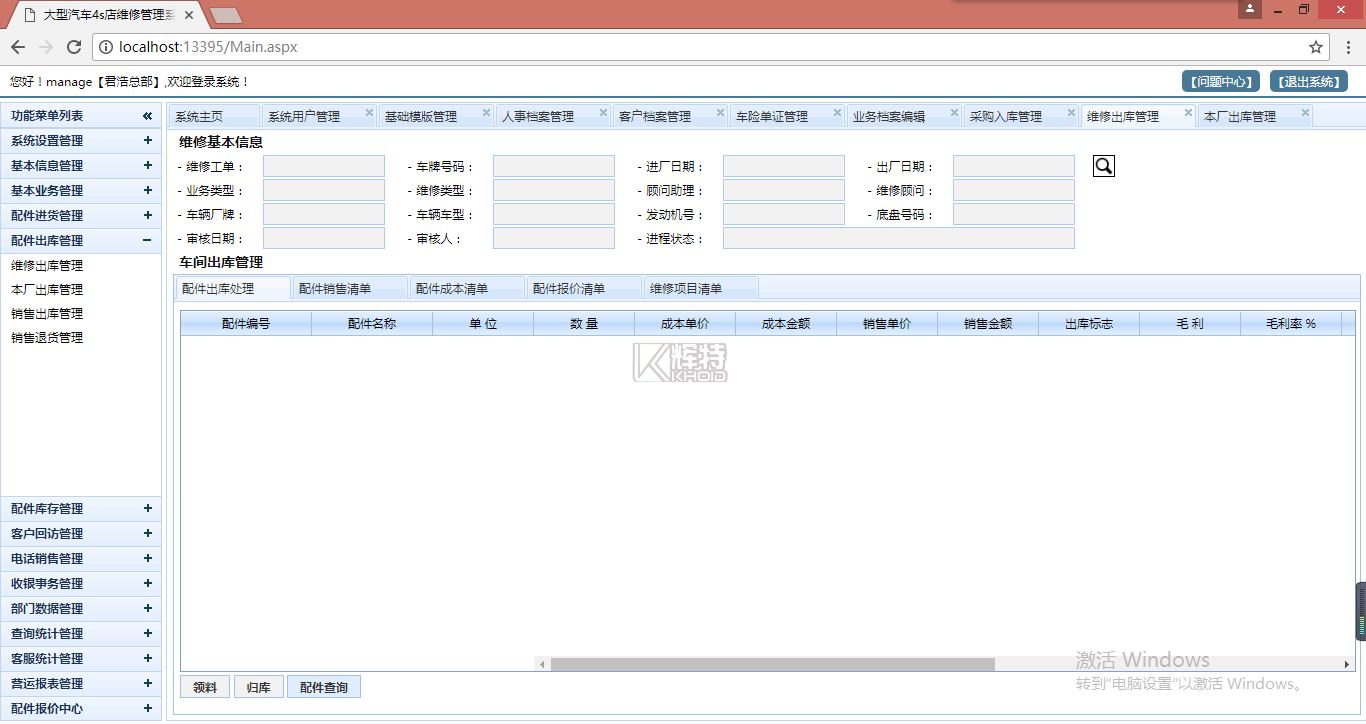This screenshot has height=724, width=1366.
Task: Go back with the browser back arrow
Action: pos(18,47)
